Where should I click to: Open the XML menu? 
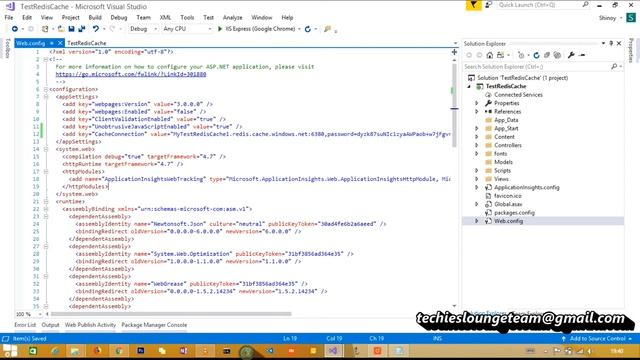165,18
